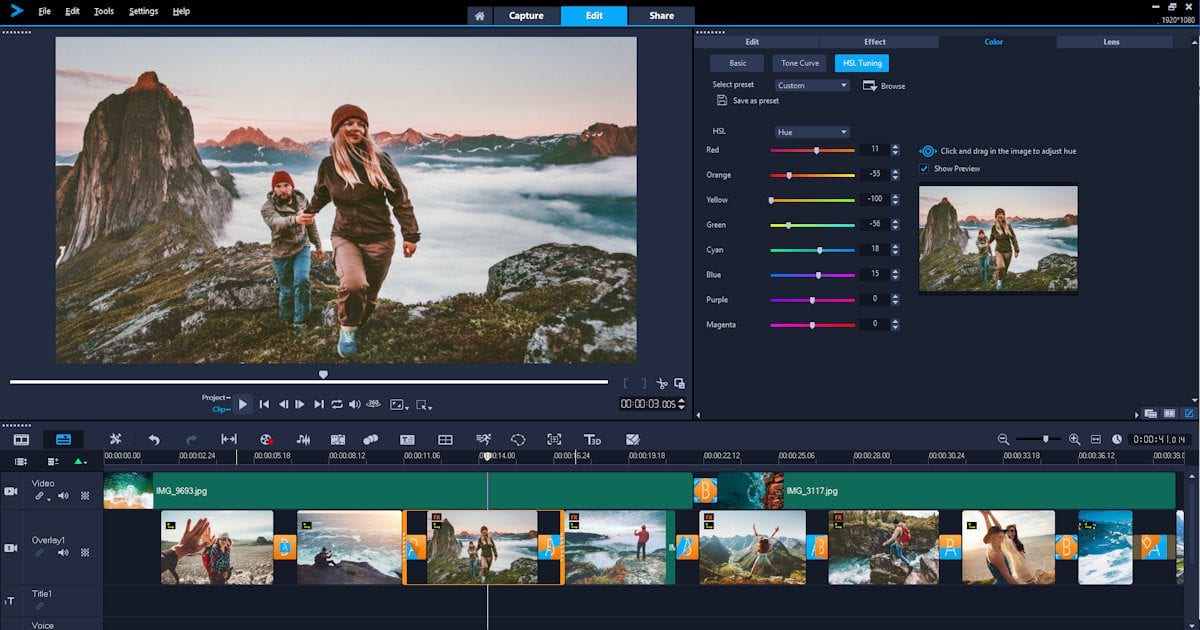
Task: Open the Sound Mixer
Action: [x=304, y=439]
